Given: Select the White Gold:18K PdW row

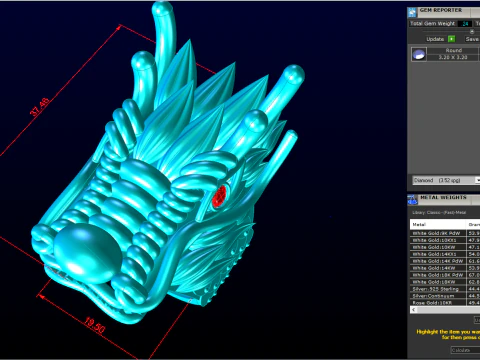Looking at the screenshot, I should 445,275.
